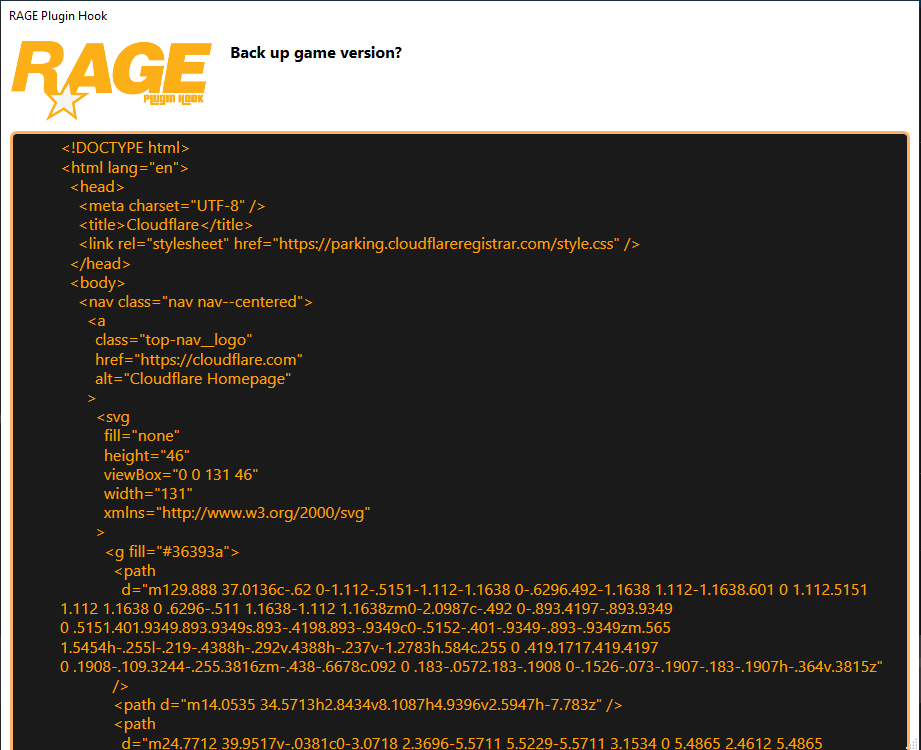921x750 pixels.
Task: Click the opening '<head>' tag line
Action: (x=98, y=187)
